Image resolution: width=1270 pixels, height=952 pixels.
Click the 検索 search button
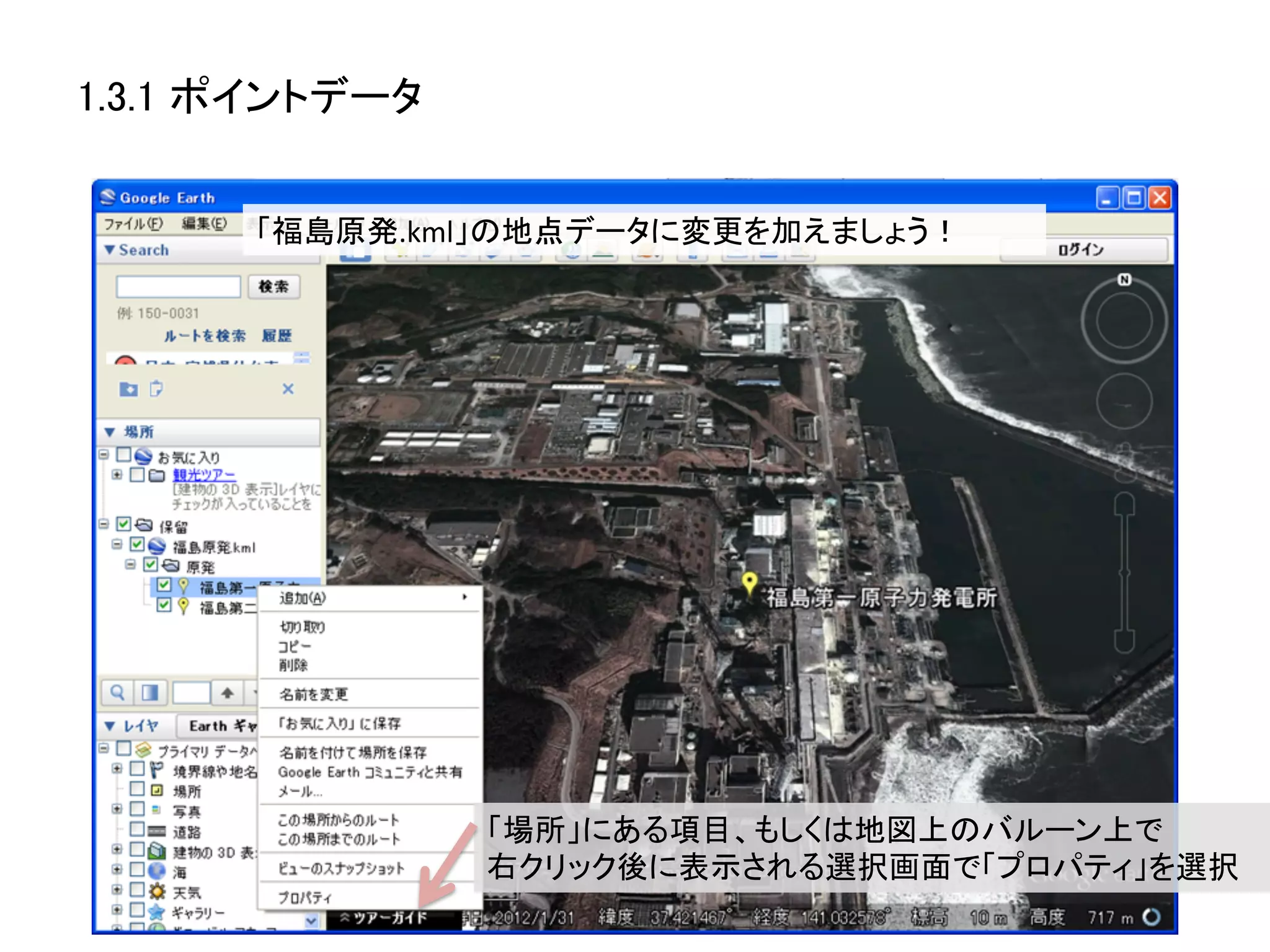click(x=274, y=286)
